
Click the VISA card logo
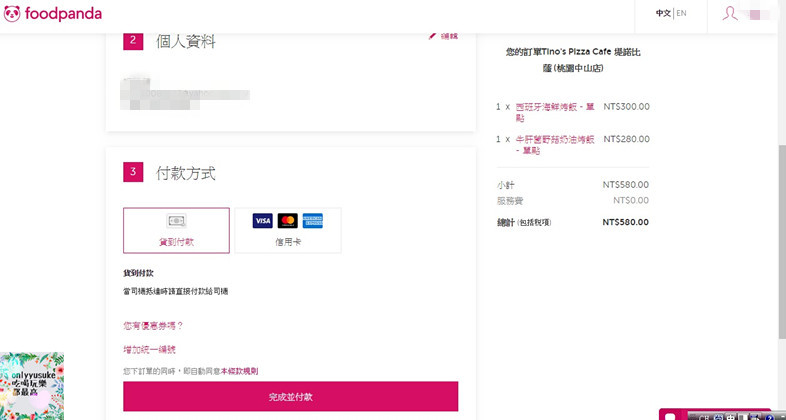263,221
